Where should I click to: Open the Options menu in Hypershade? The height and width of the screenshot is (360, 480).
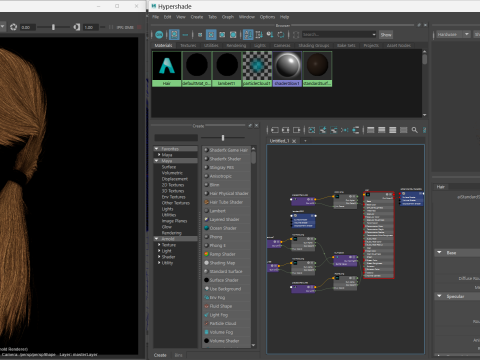[267, 17]
